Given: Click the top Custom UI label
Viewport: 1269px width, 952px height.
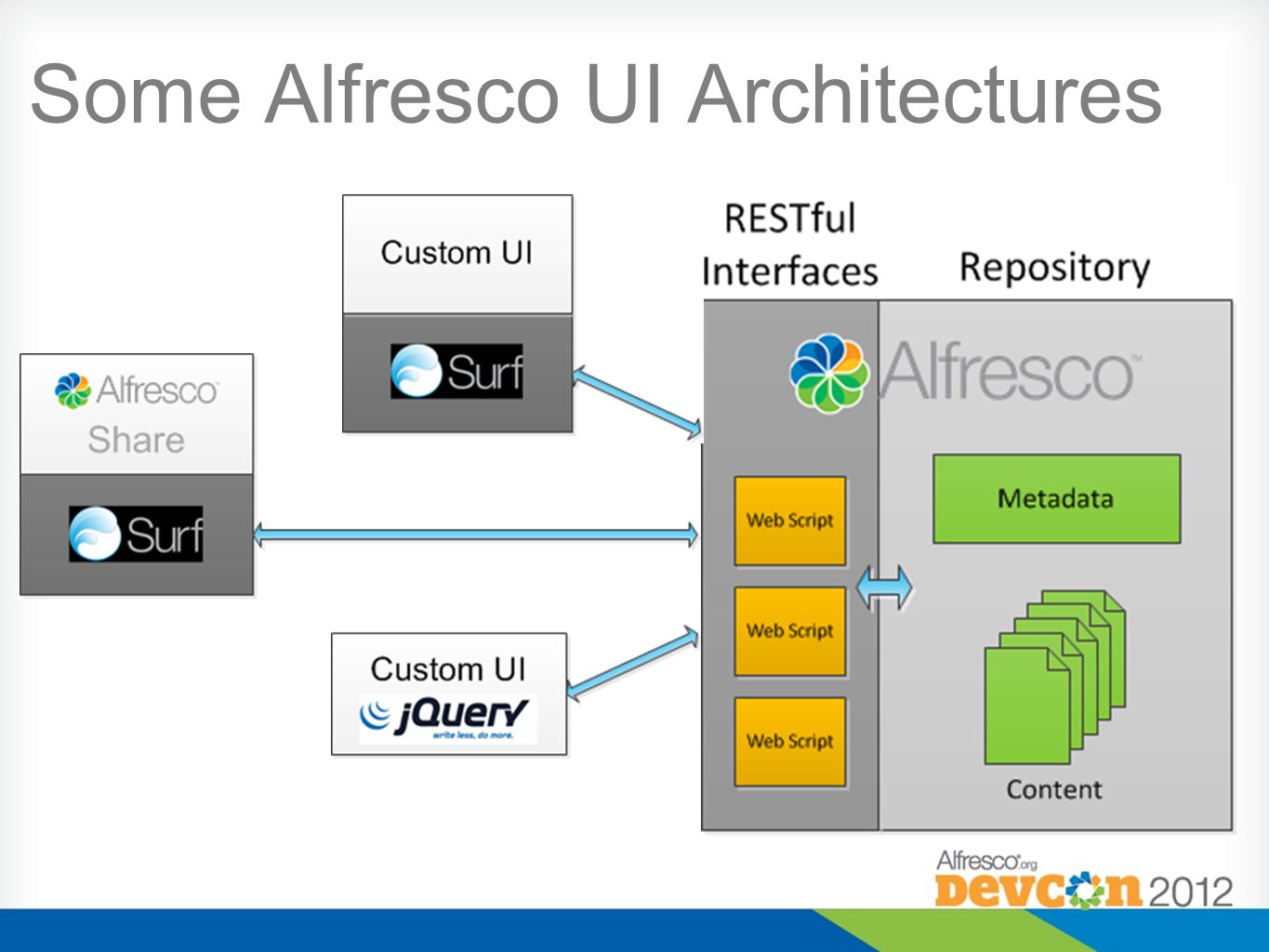Looking at the screenshot, I should click(x=456, y=253).
